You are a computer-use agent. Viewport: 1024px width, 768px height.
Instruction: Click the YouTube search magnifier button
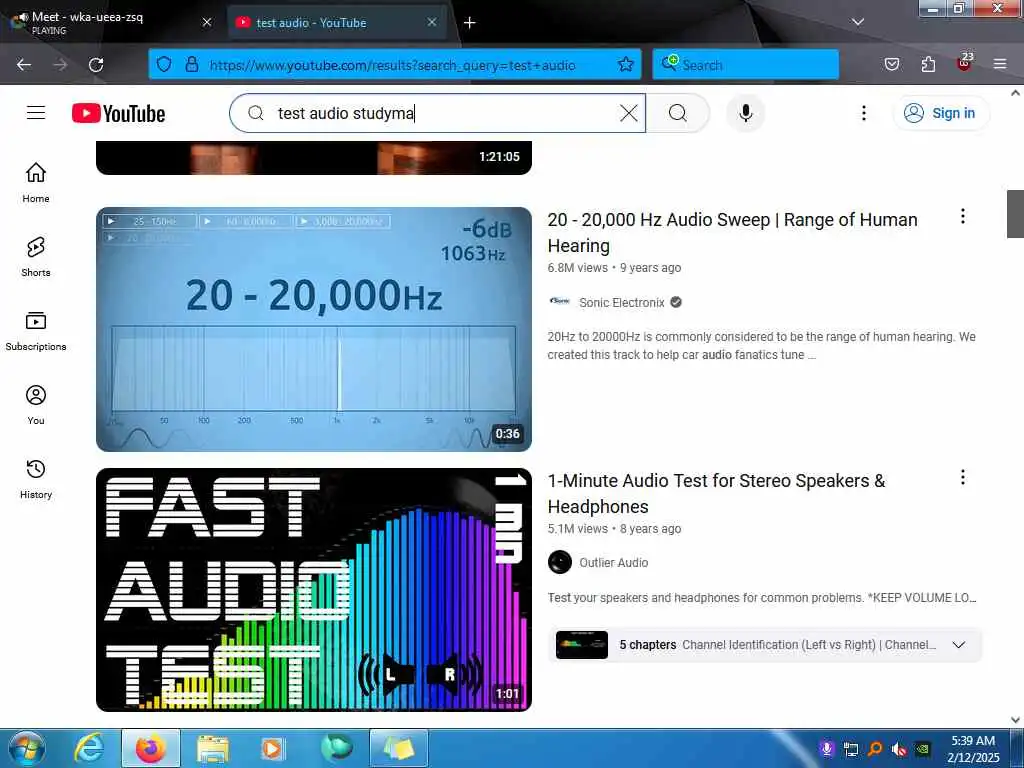click(678, 113)
